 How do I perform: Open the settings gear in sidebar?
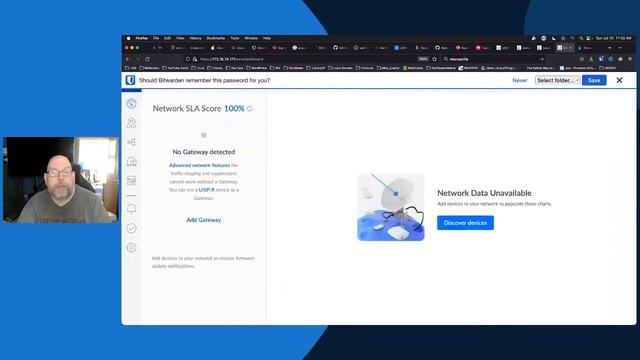pyautogui.click(x=131, y=247)
